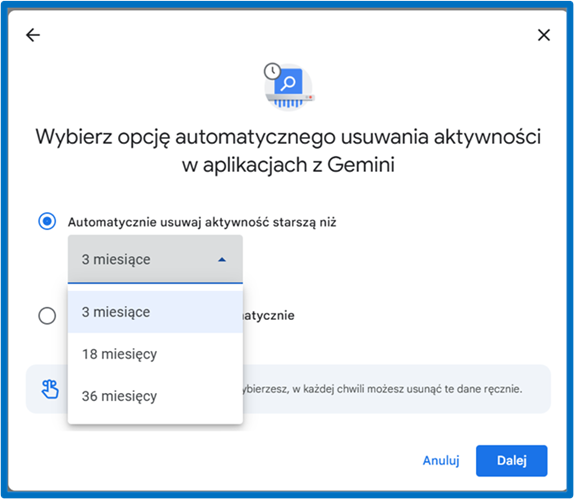Image resolution: width=574 pixels, height=499 pixels.
Task: Select the unselected second radio button
Action: 47,316
